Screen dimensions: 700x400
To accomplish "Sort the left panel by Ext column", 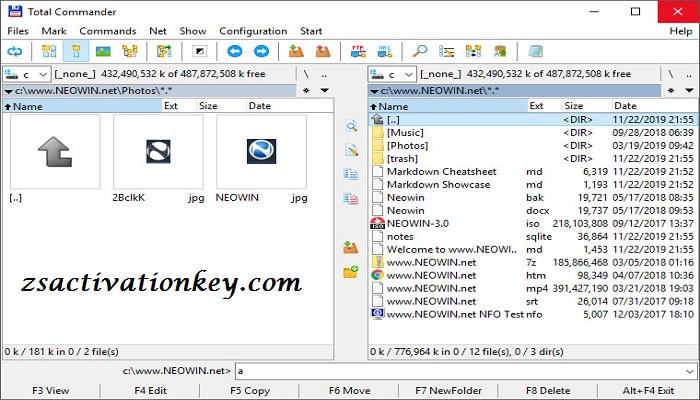I will [x=179, y=106].
